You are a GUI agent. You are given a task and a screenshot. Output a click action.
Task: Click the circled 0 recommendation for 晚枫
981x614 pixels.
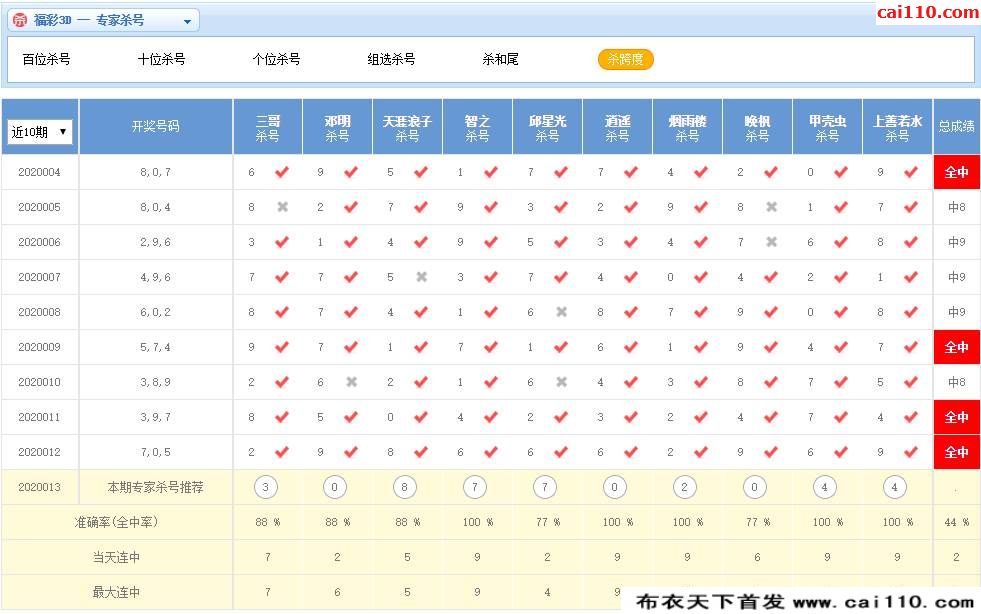click(x=755, y=487)
